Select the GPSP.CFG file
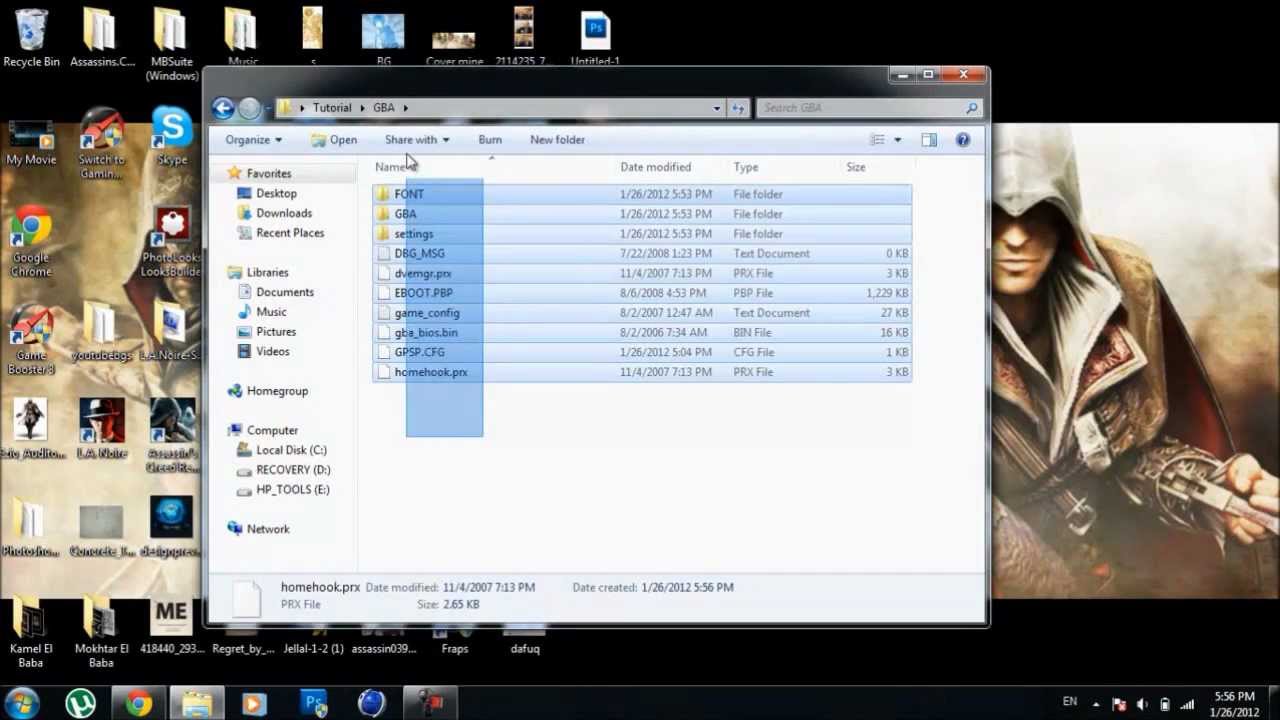 [642, 352]
